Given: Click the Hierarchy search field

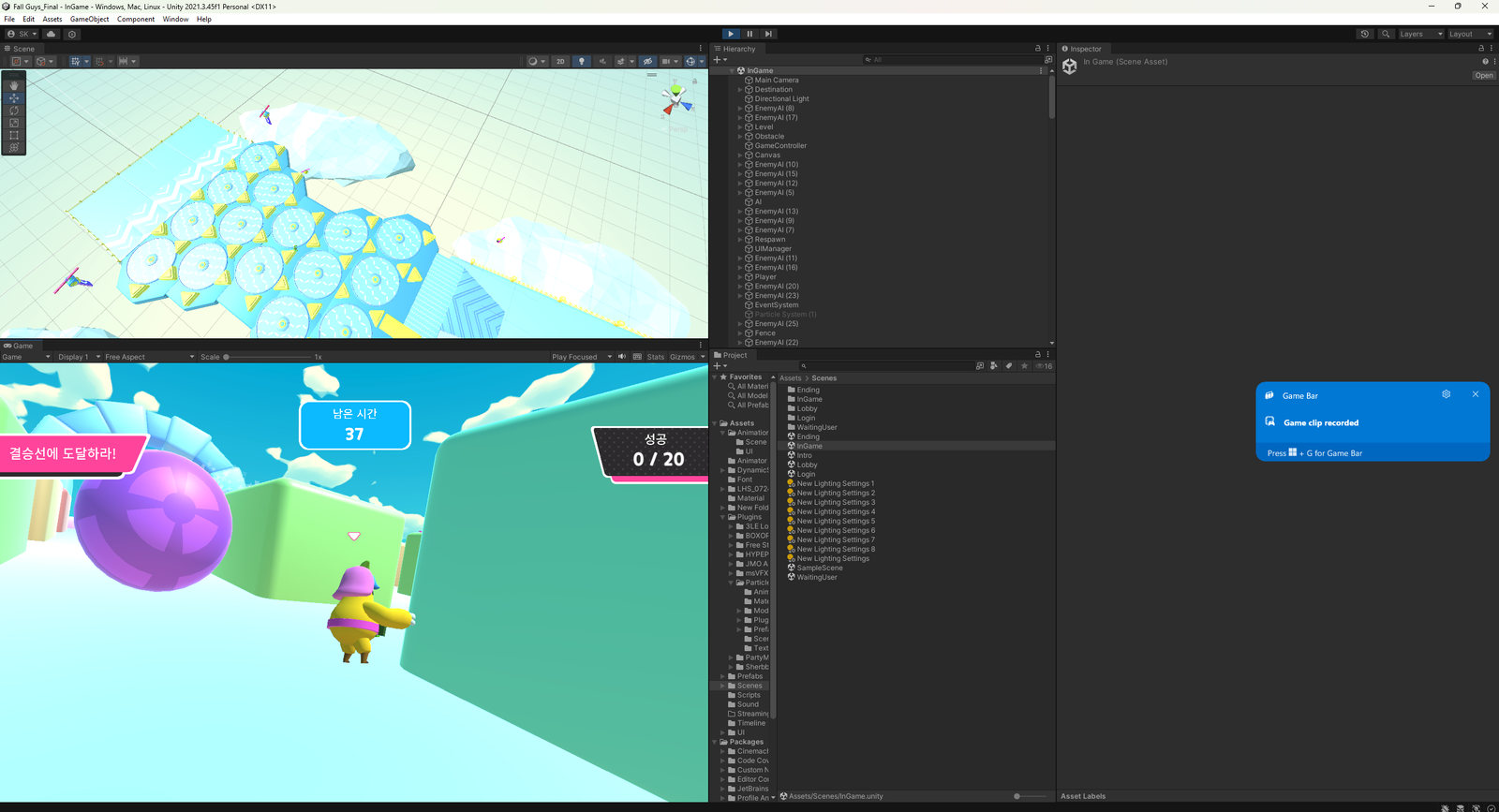Looking at the screenshot, I should [952, 60].
